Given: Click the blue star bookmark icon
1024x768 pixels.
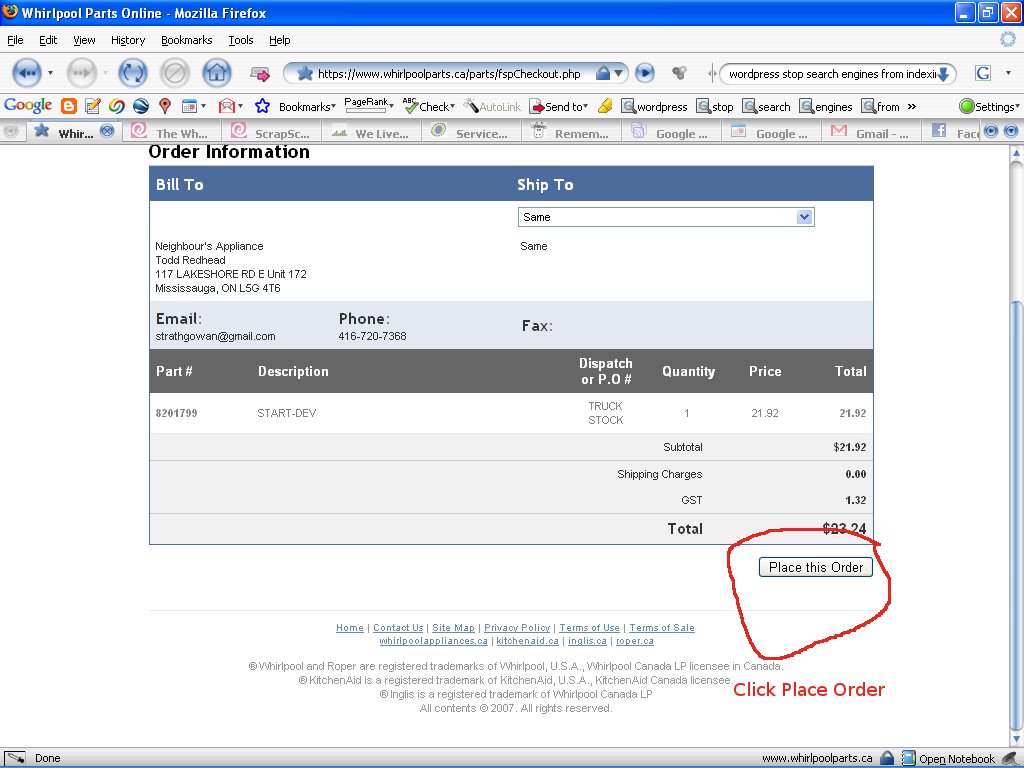Looking at the screenshot, I should [x=263, y=106].
